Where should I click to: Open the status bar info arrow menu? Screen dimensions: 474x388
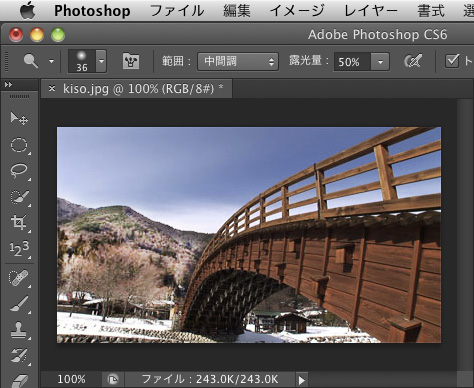click(301, 380)
